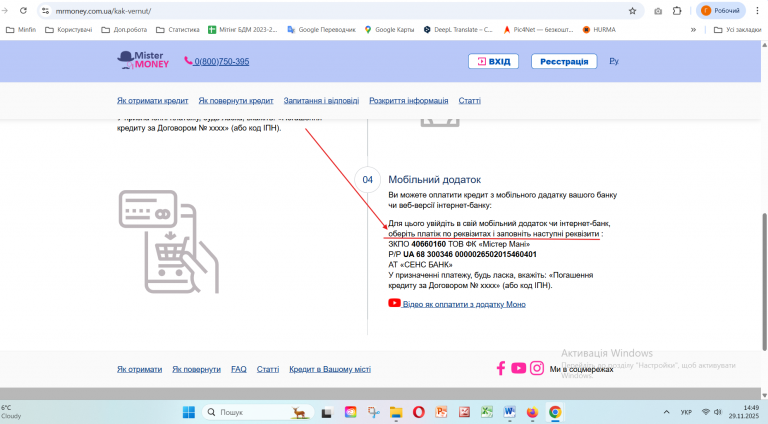
Task: Reload the page with the refresh icon
Action: pyautogui.click(x=23, y=11)
